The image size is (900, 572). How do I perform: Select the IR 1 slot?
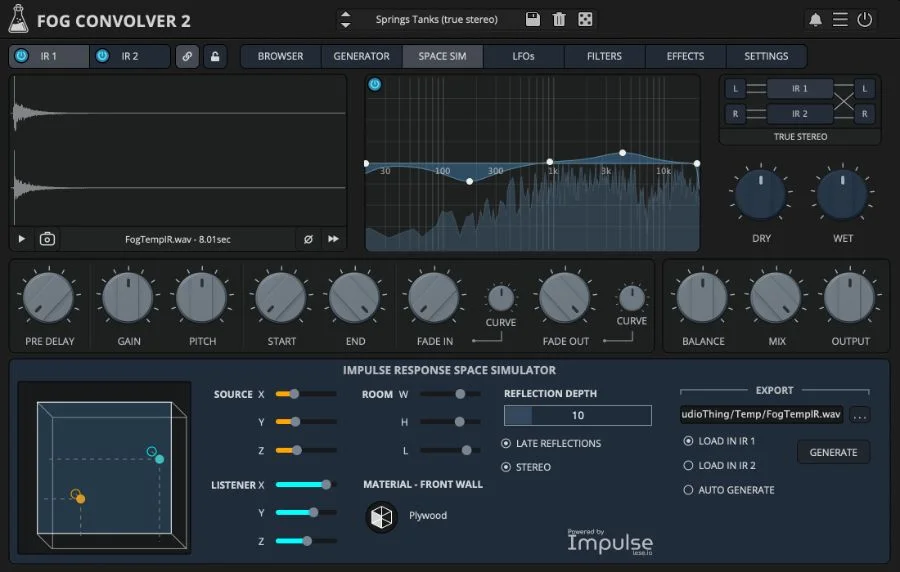pyautogui.click(x=49, y=56)
